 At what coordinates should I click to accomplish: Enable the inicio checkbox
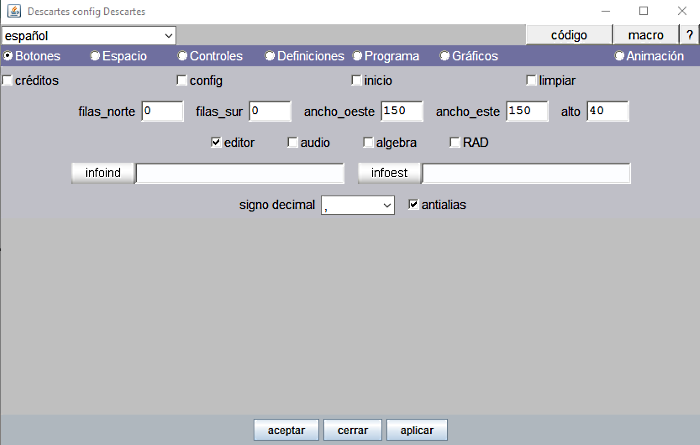(356, 80)
